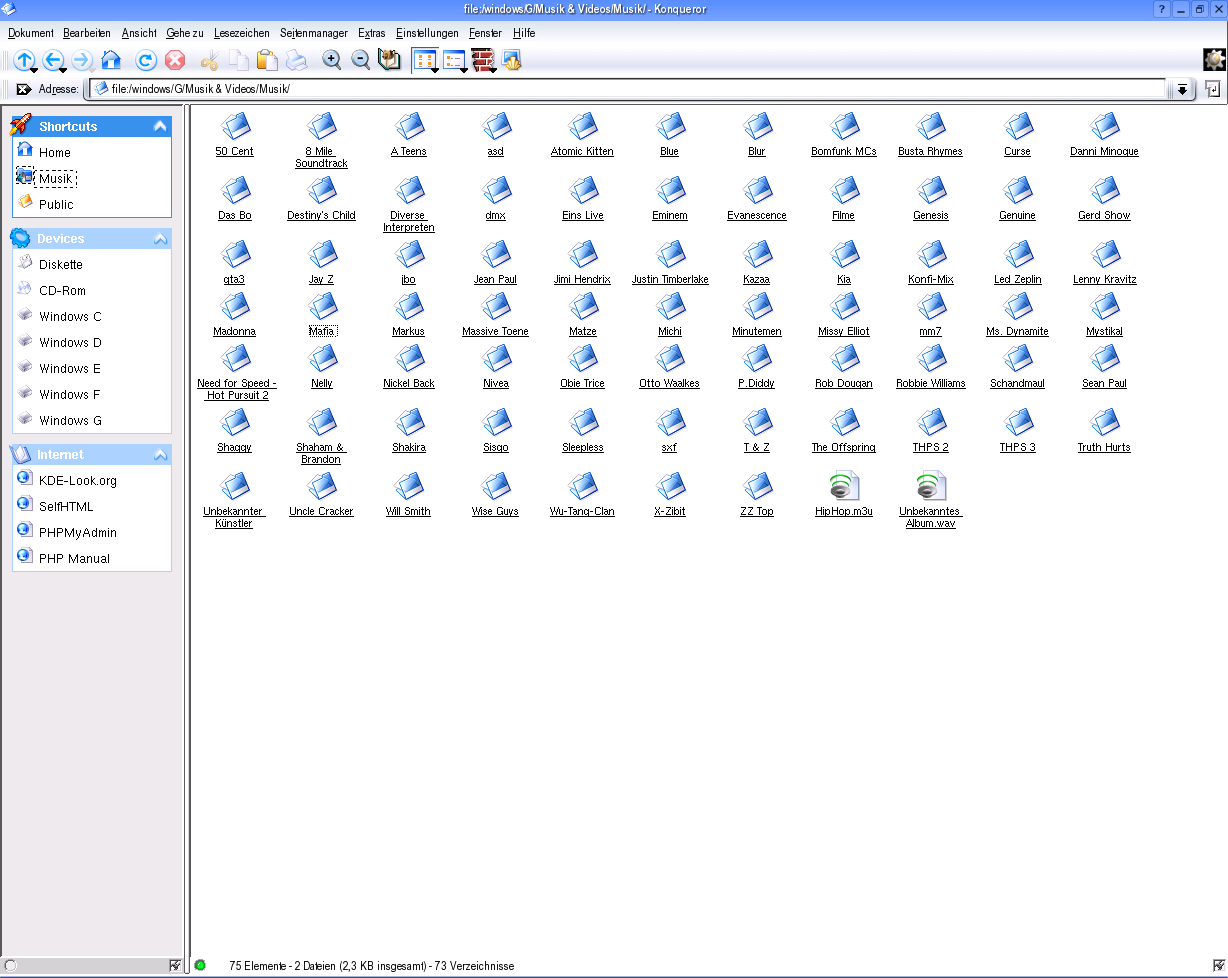Zoom out on the file icons
The image size is (1228, 978).
click(x=361, y=60)
